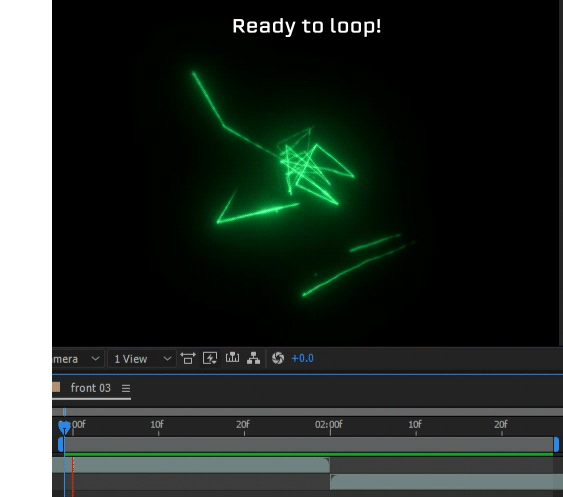The height and width of the screenshot is (497, 563).
Task: Toggle pixel aspect ratio correction icon
Action: coord(188,358)
